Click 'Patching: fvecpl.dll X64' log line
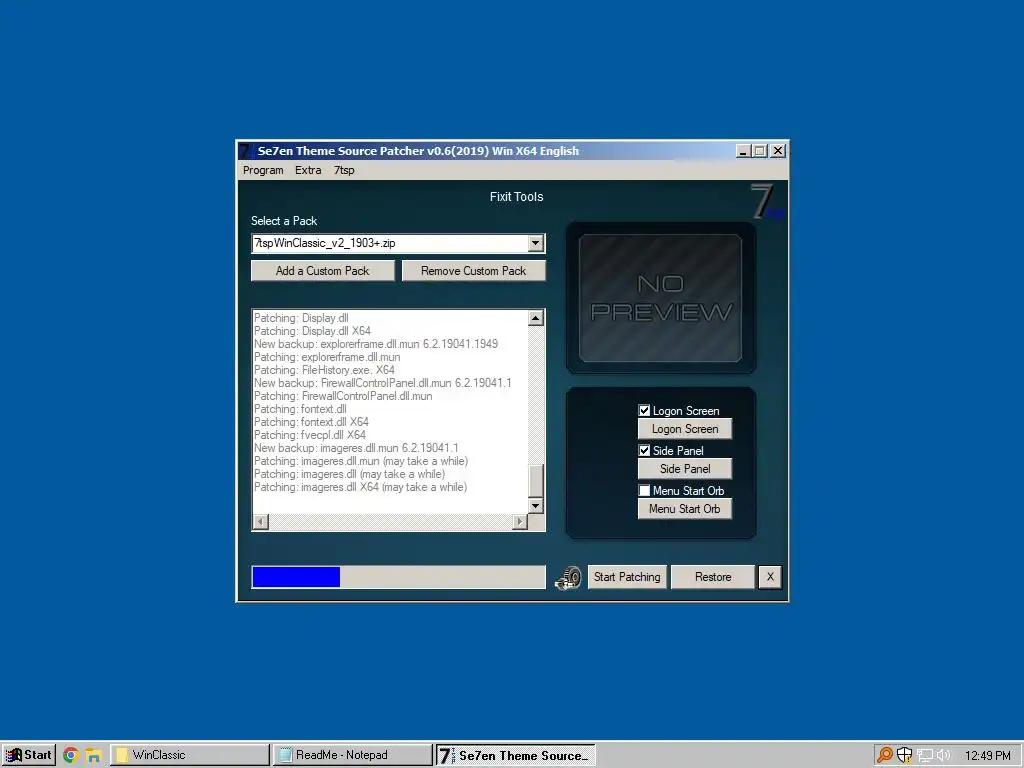 pos(310,435)
